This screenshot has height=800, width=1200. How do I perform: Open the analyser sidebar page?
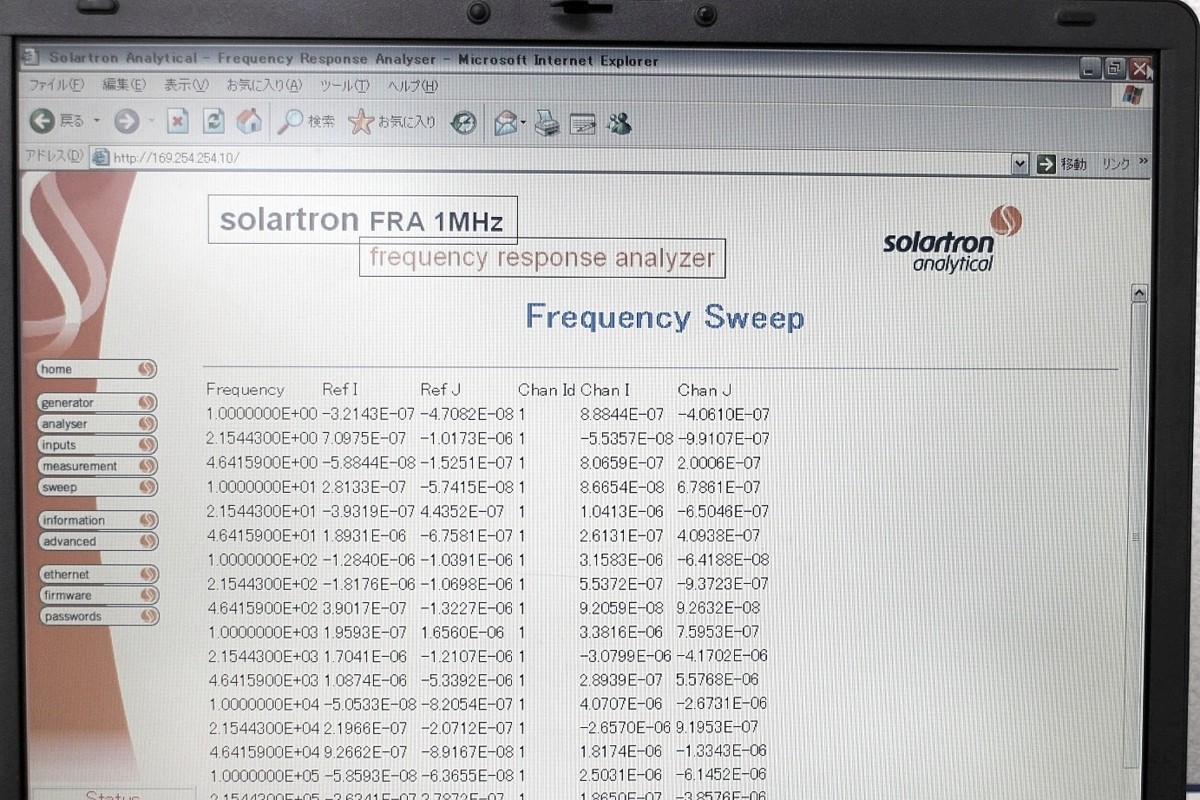point(97,424)
